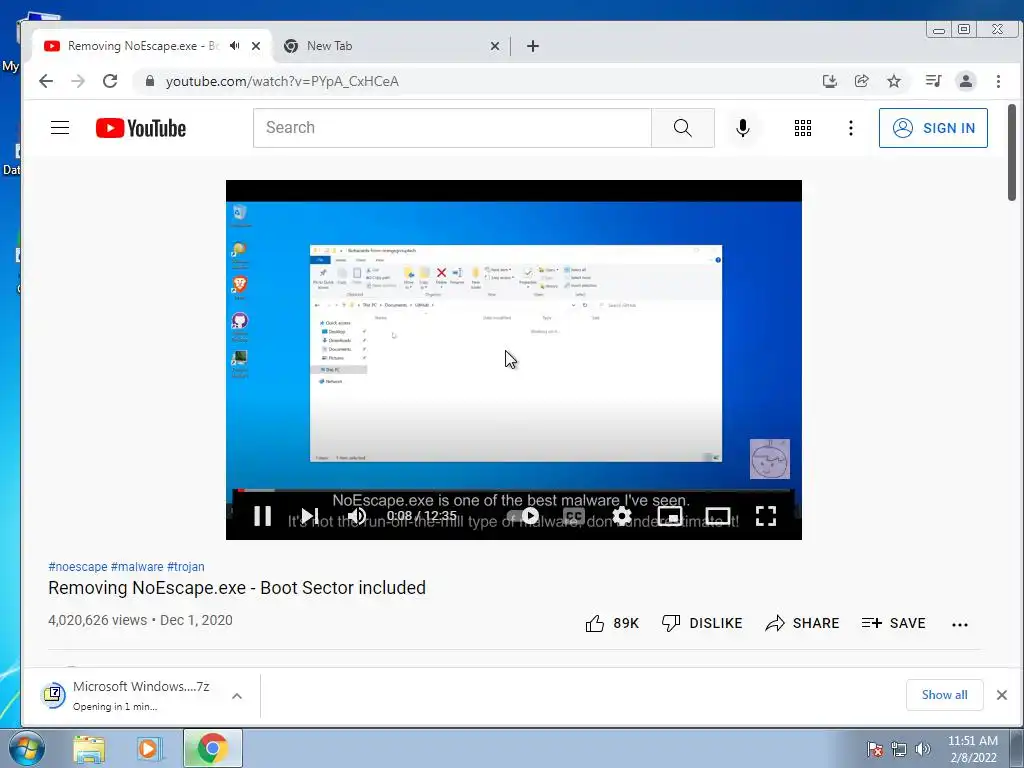This screenshot has width=1024, height=768.
Task: Open the #trojan hashtag link
Action: pyautogui.click(x=185, y=567)
